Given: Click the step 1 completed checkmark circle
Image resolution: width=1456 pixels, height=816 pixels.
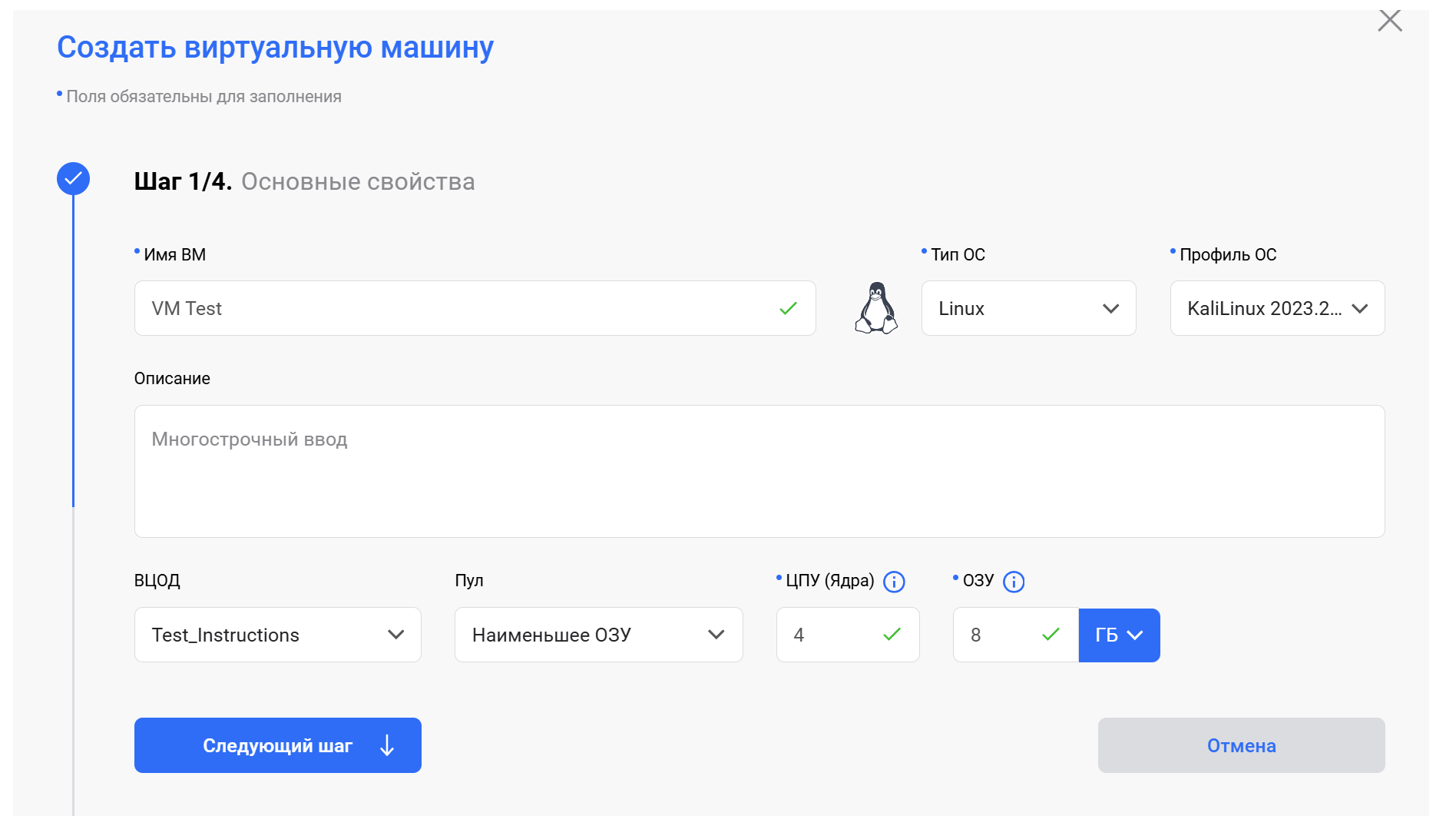Looking at the screenshot, I should click(73, 178).
